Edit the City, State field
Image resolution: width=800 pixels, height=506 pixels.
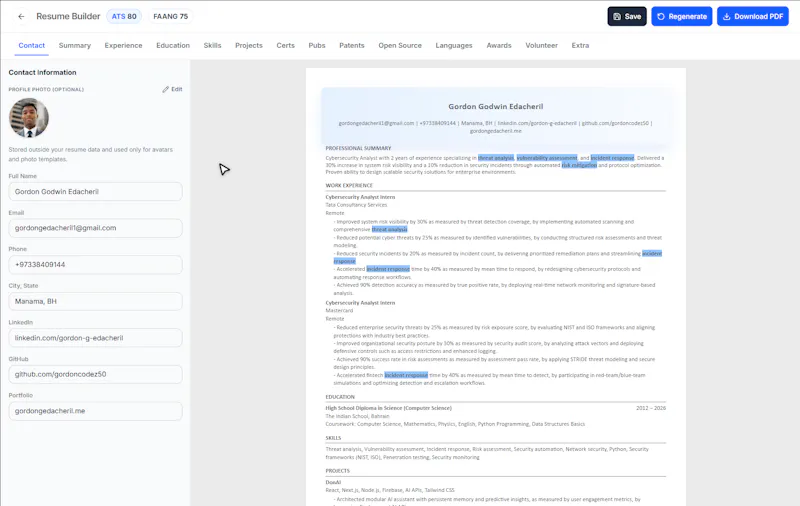pyautogui.click(x=95, y=301)
